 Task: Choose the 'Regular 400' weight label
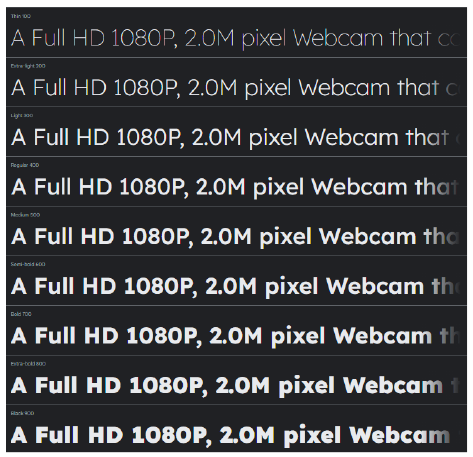point(25,165)
